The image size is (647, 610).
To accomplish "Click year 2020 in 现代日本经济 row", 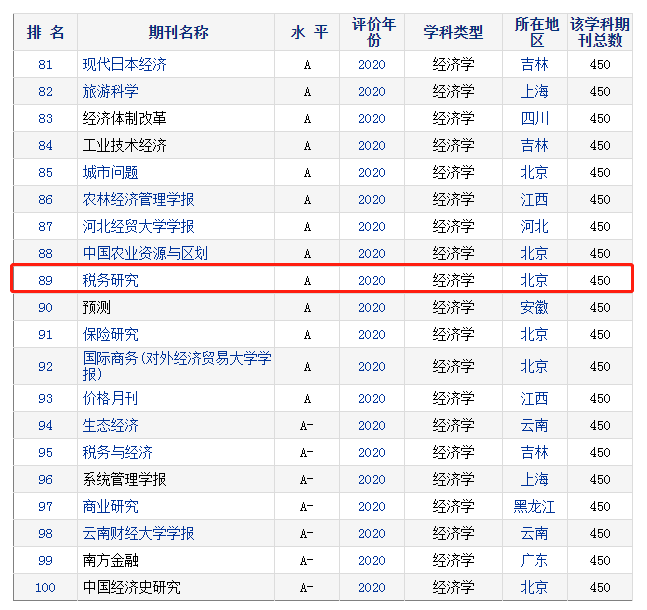I will 372,65.
